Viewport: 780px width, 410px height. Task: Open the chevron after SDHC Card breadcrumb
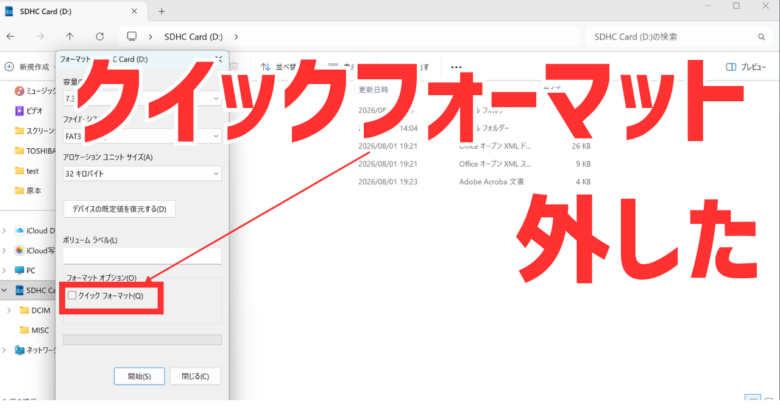(x=236, y=37)
